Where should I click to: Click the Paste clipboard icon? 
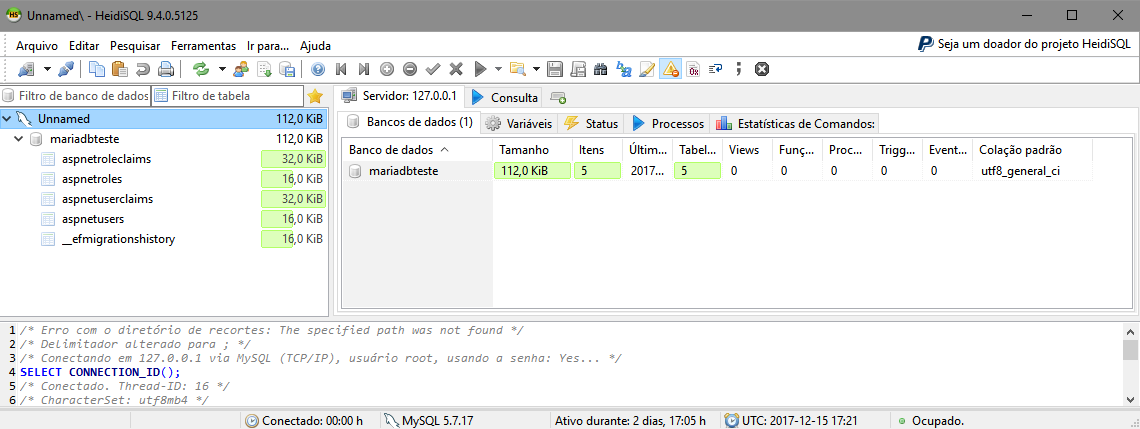coord(119,70)
